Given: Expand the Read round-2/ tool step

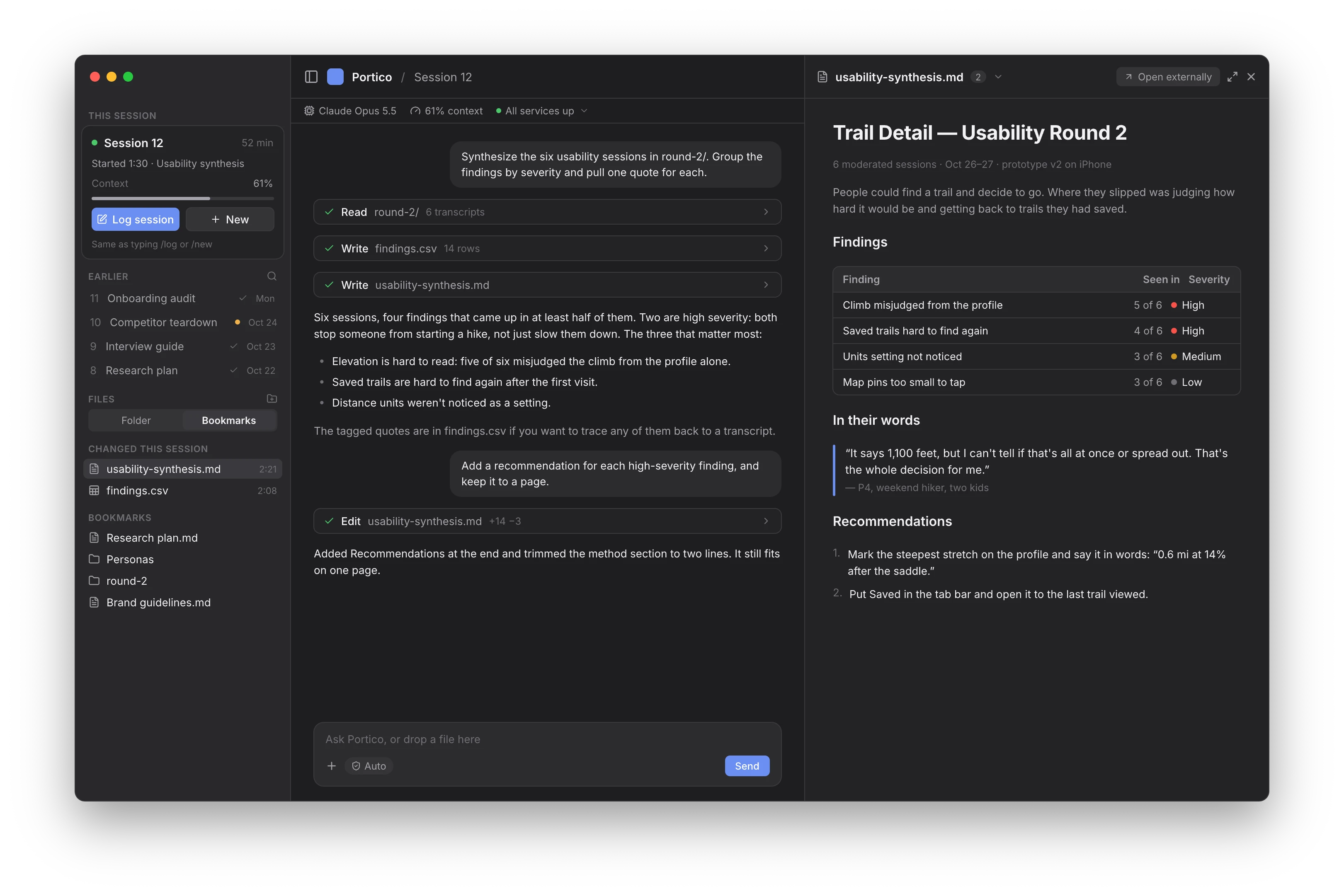Looking at the screenshot, I should (547, 212).
